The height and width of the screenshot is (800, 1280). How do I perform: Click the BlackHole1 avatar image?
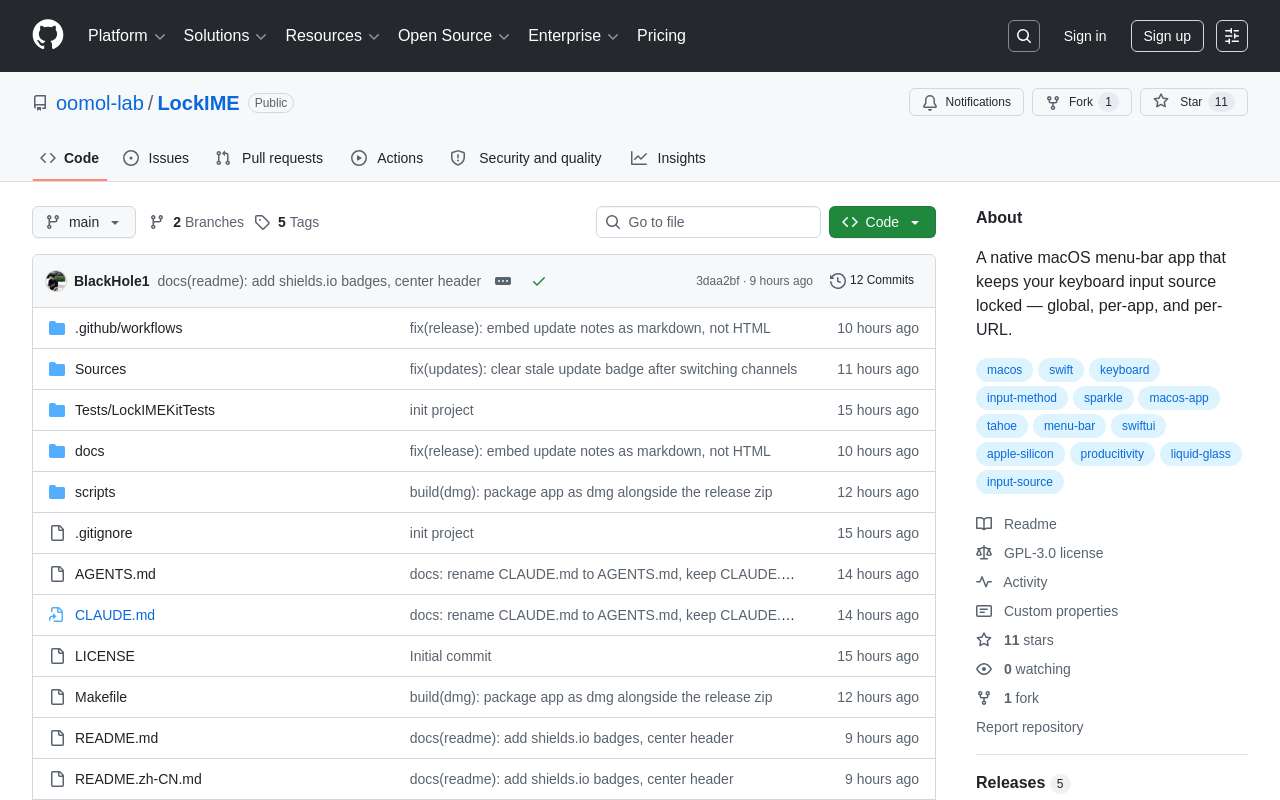pyautogui.click(x=56, y=281)
